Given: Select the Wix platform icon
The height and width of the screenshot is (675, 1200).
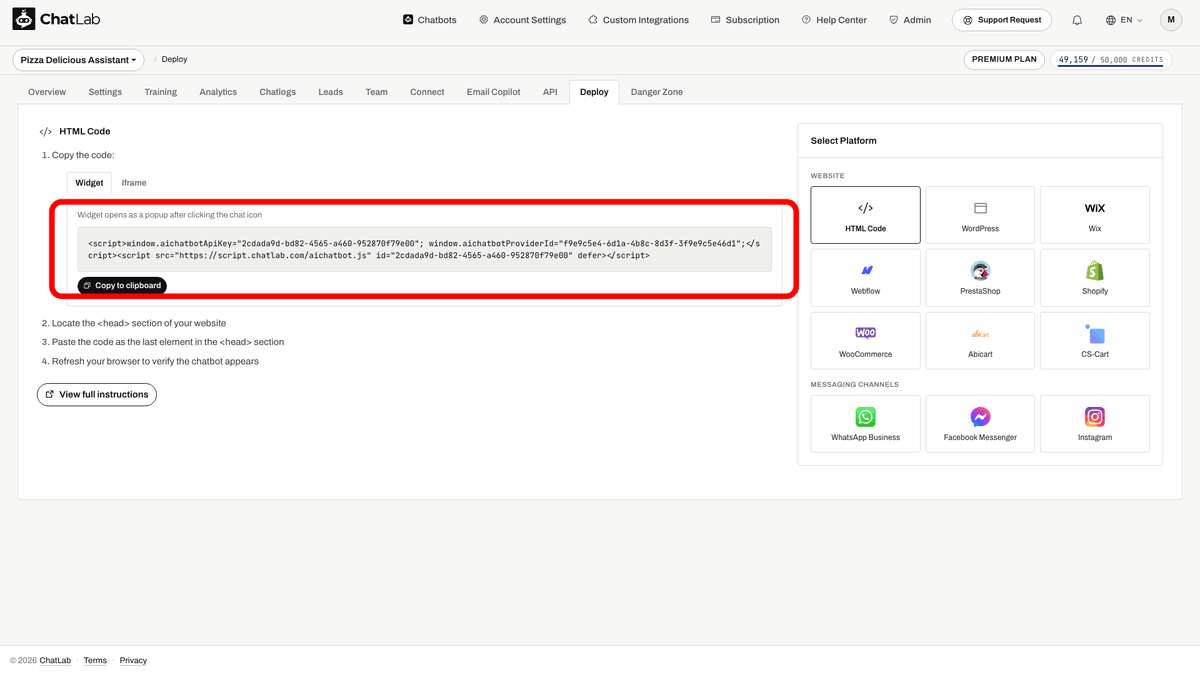Looking at the screenshot, I should click(1095, 208).
